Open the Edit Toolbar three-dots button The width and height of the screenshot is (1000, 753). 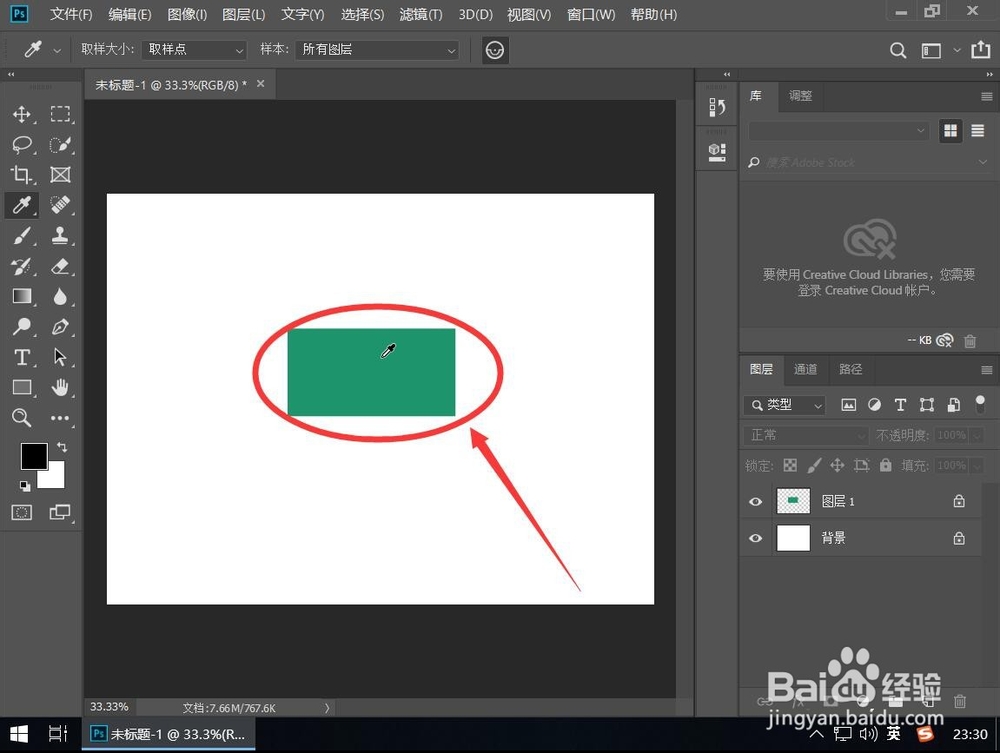pos(61,418)
